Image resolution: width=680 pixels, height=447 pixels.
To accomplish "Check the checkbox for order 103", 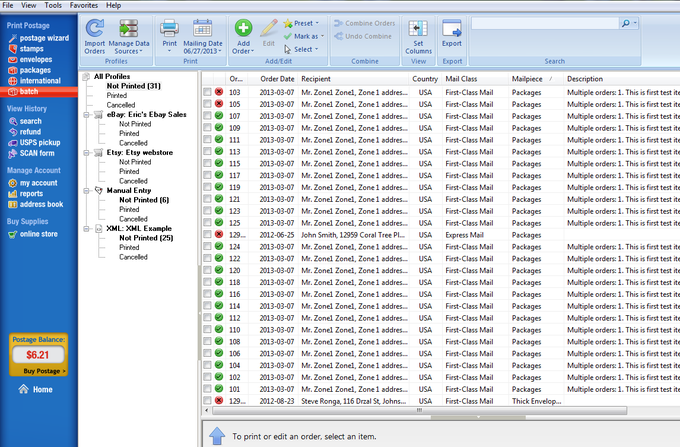I will 207,92.
